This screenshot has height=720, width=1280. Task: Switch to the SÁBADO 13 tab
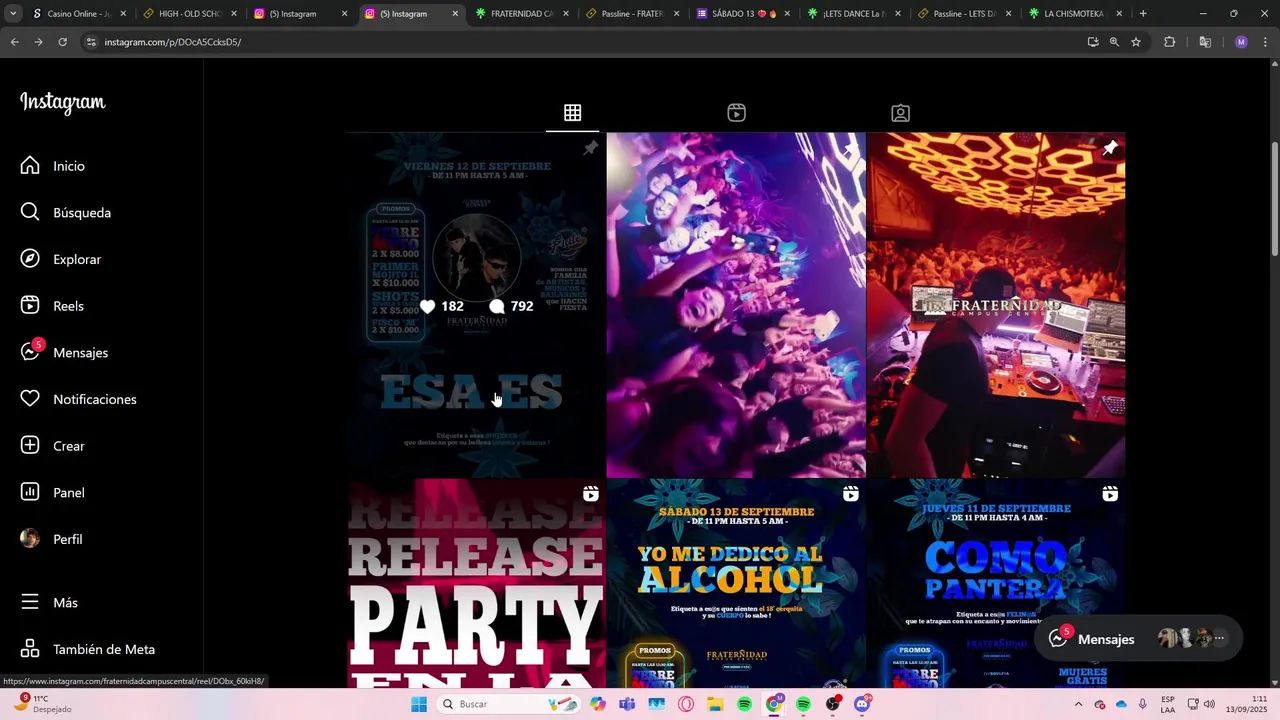tap(743, 14)
